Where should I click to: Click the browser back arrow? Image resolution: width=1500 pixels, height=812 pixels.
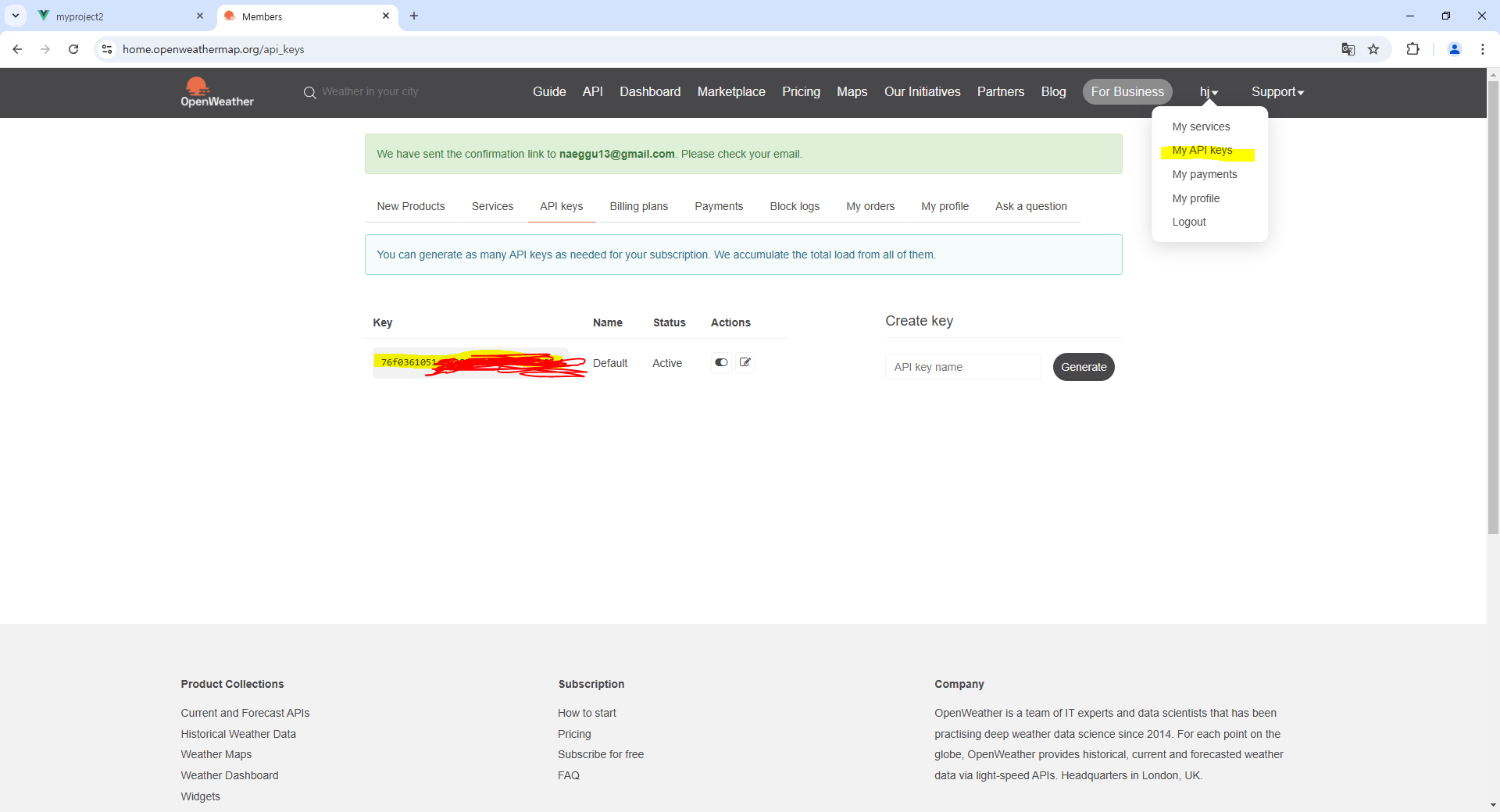[x=17, y=49]
